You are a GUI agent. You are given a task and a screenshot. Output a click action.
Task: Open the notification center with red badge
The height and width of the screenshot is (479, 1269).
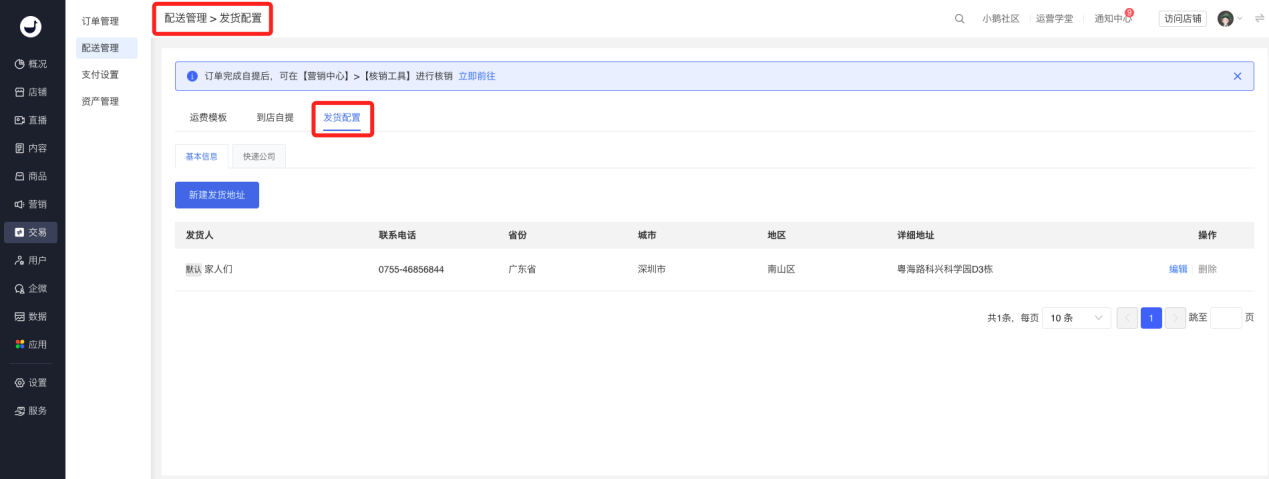pyautogui.click(x=1112, y=19)
